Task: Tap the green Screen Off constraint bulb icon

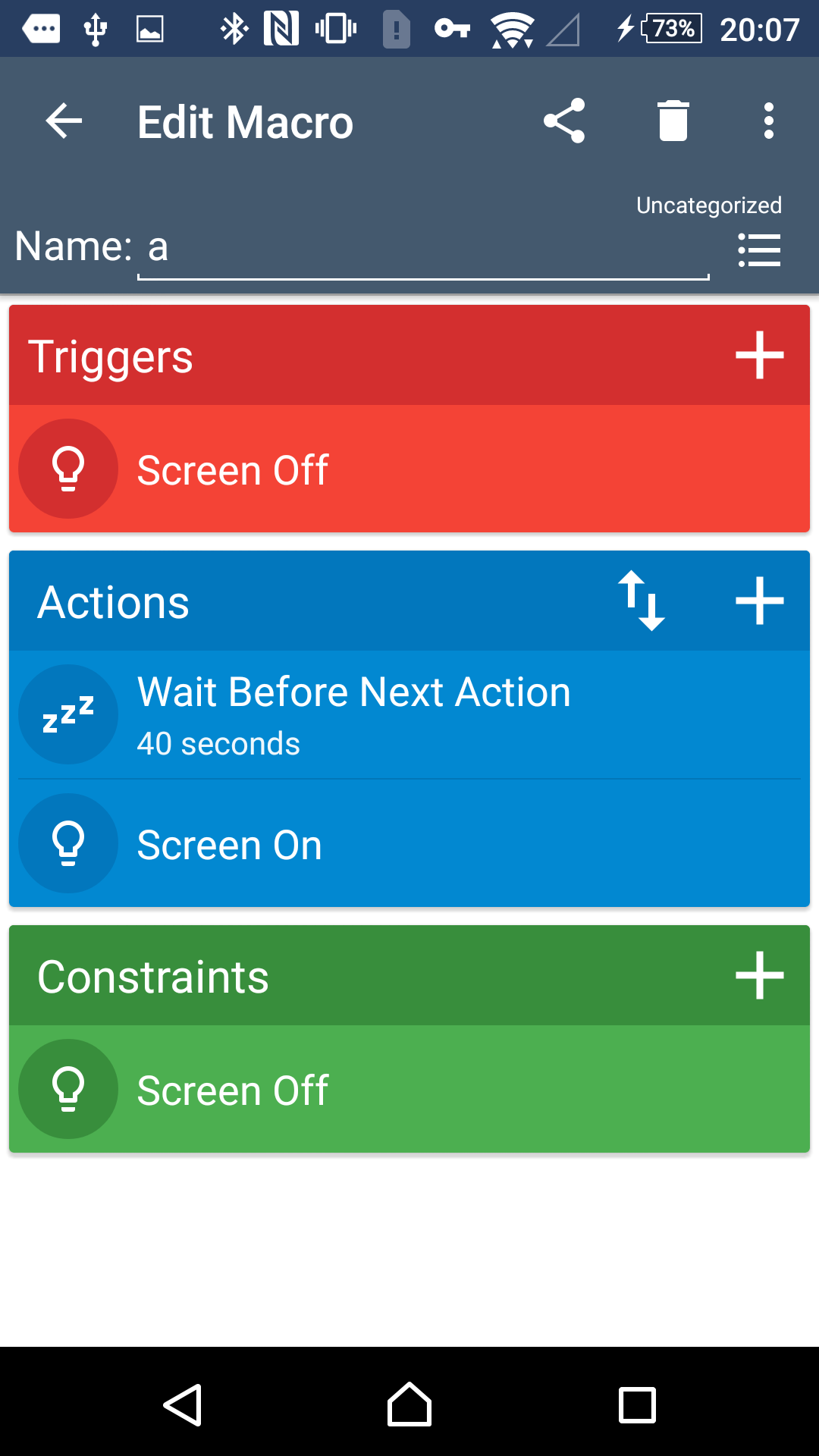Action: click(x=68, y=1089)
